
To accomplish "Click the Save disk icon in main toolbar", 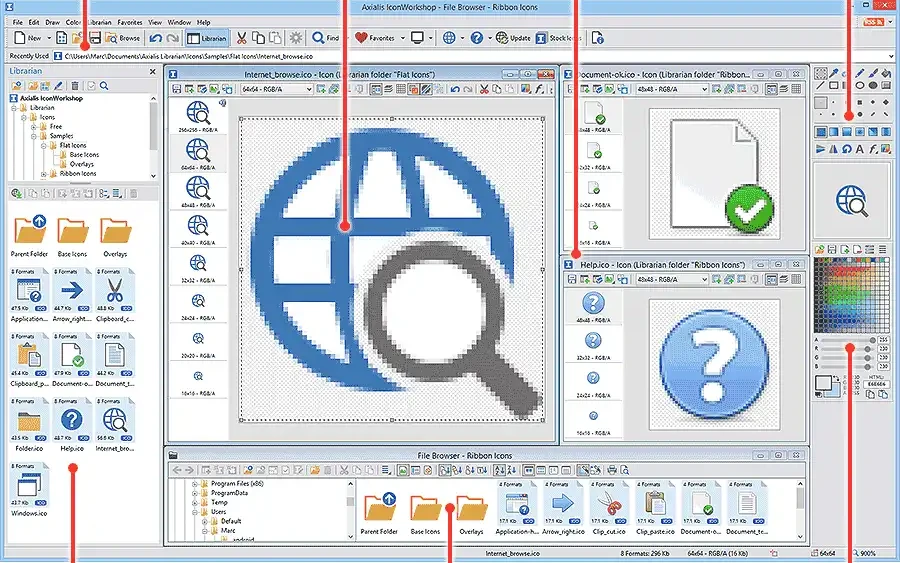I will click(95, 38).
